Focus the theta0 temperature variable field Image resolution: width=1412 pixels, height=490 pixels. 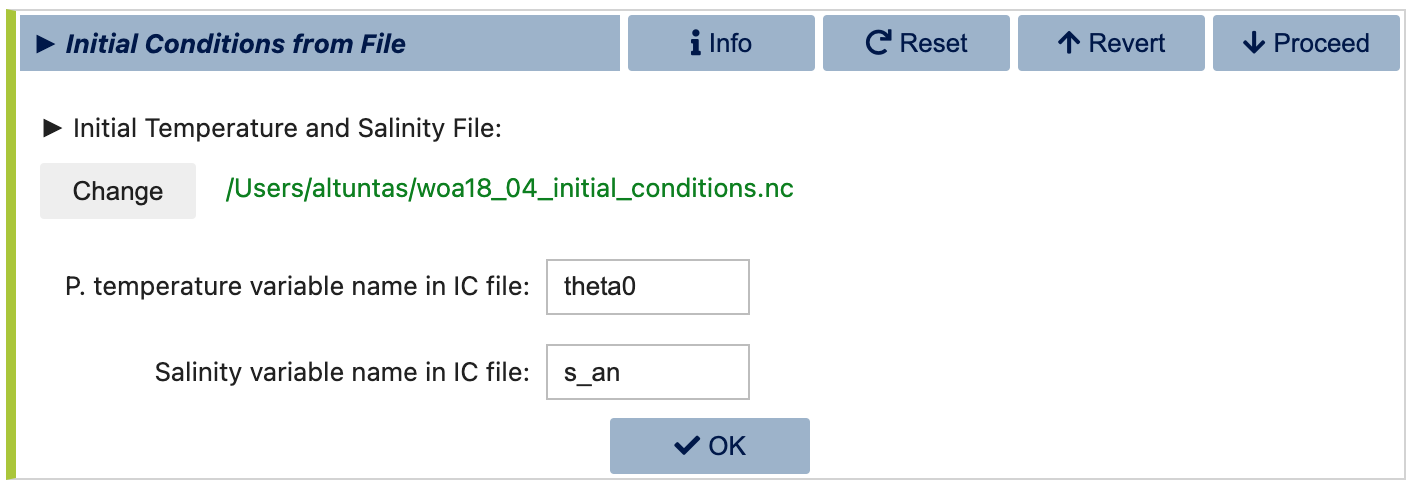[648, 287]
